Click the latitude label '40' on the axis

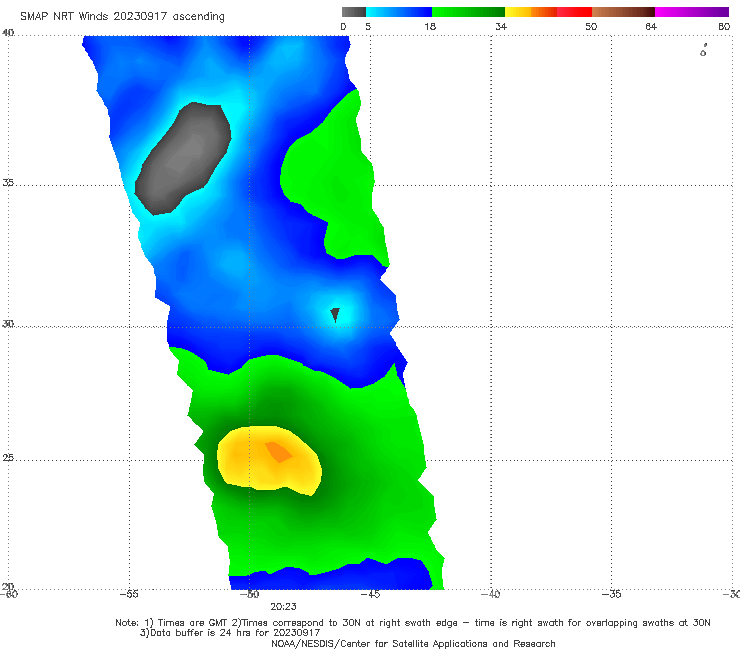(8, 33)
